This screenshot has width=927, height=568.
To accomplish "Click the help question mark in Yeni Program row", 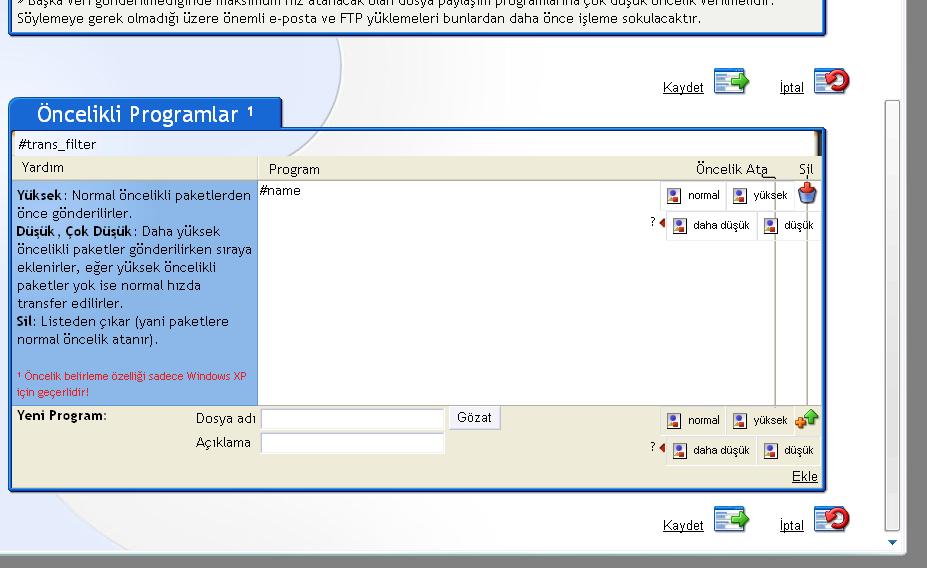I will (x=653, y=447).
